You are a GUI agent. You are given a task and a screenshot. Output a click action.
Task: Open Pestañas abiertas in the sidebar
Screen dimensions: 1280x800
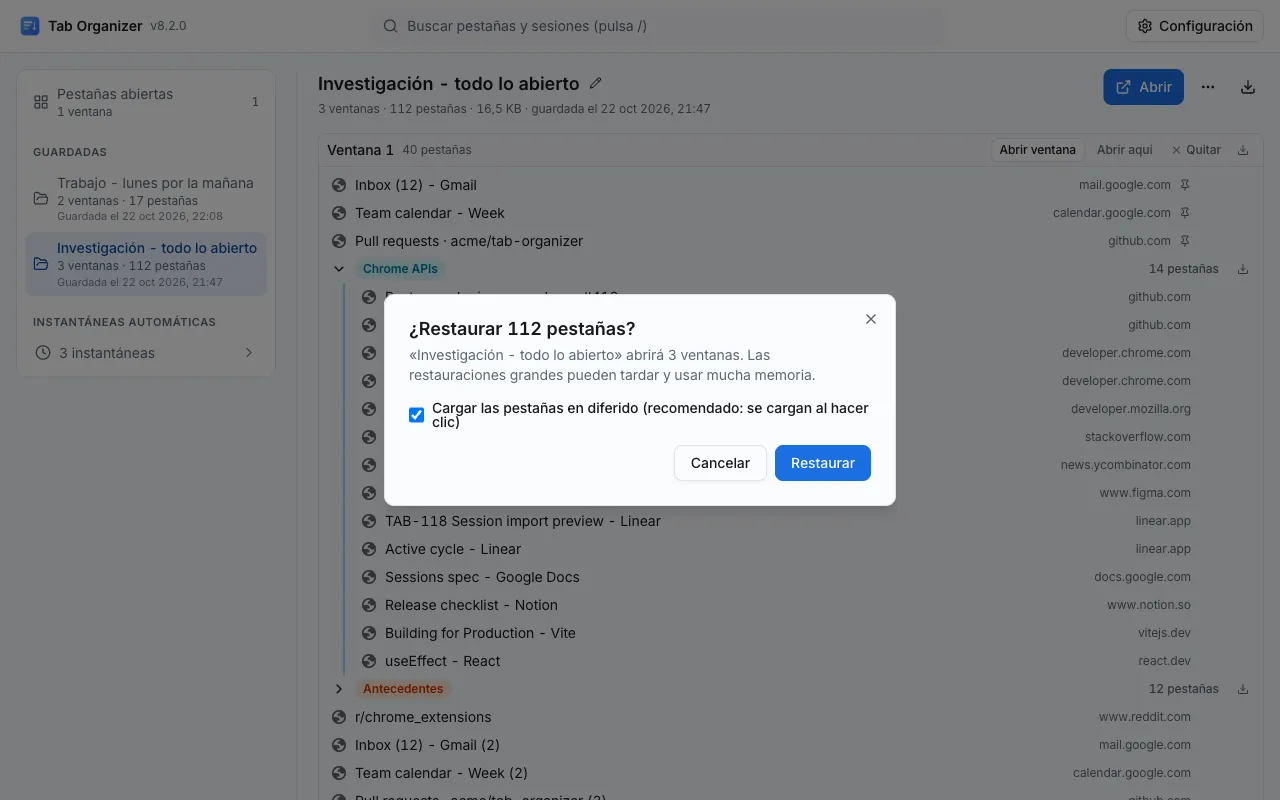[146, 102]
